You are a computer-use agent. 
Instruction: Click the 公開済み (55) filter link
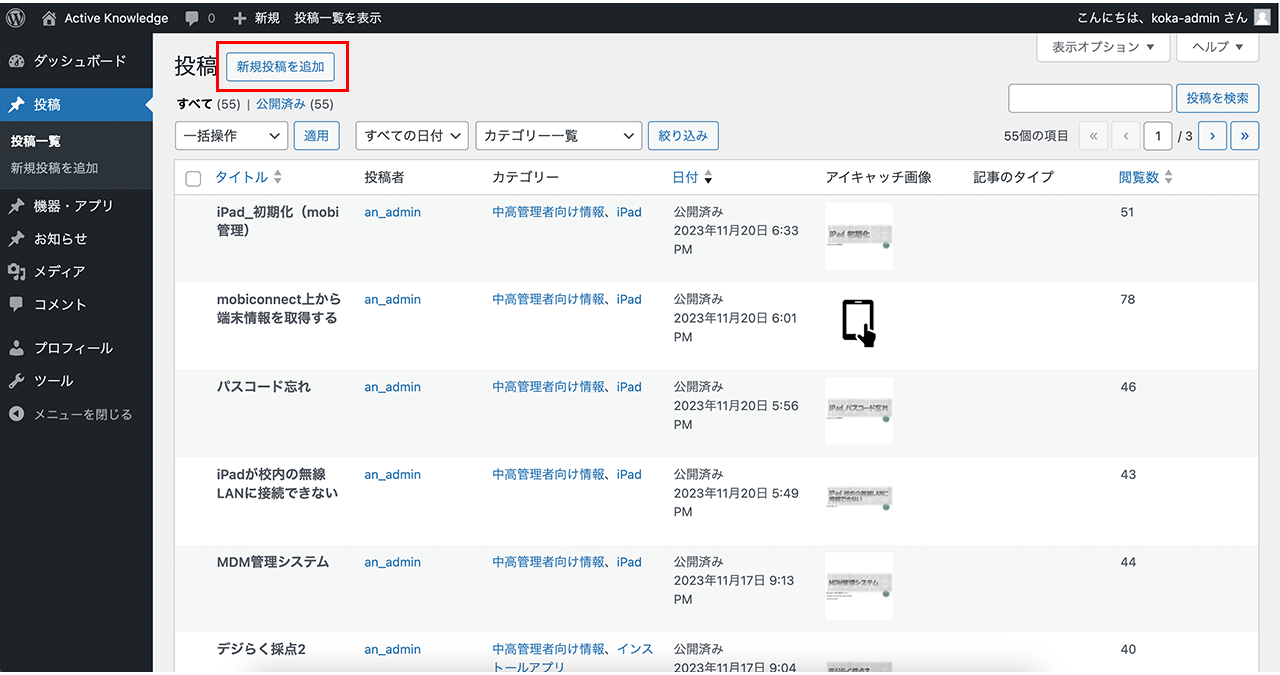click(294, 104)
